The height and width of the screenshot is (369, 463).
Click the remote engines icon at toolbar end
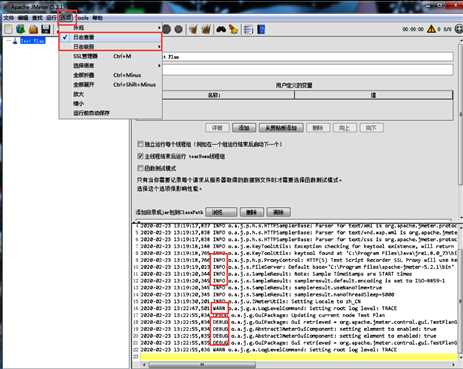(458, 29)
